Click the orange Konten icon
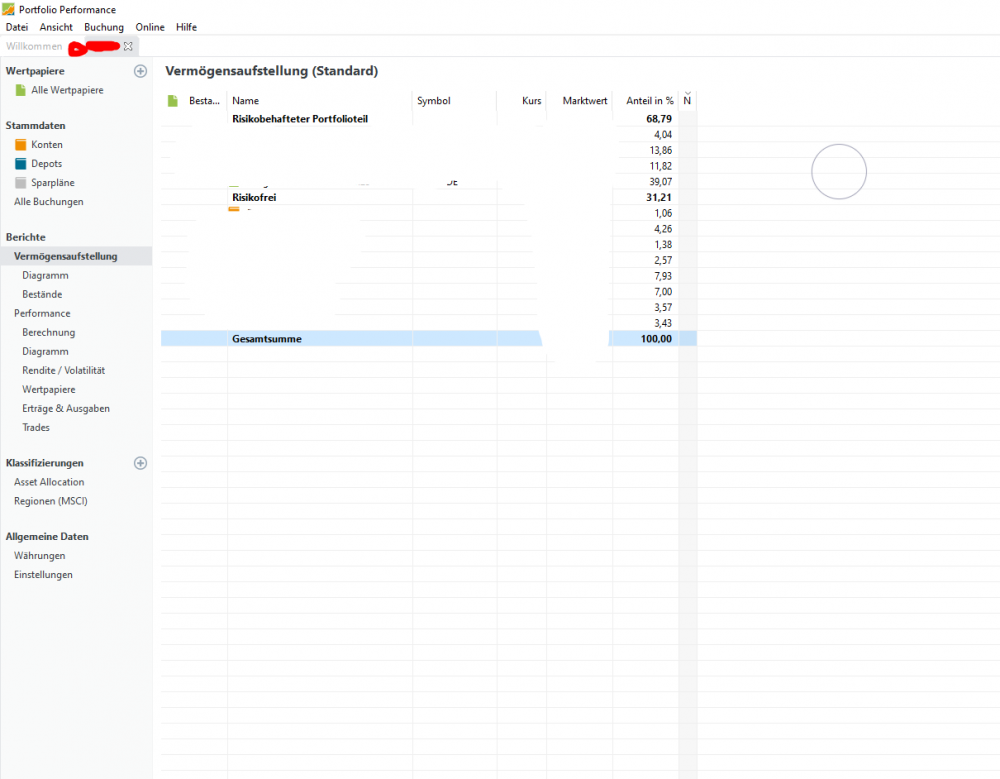The image size is (1000, 779). 20,145
